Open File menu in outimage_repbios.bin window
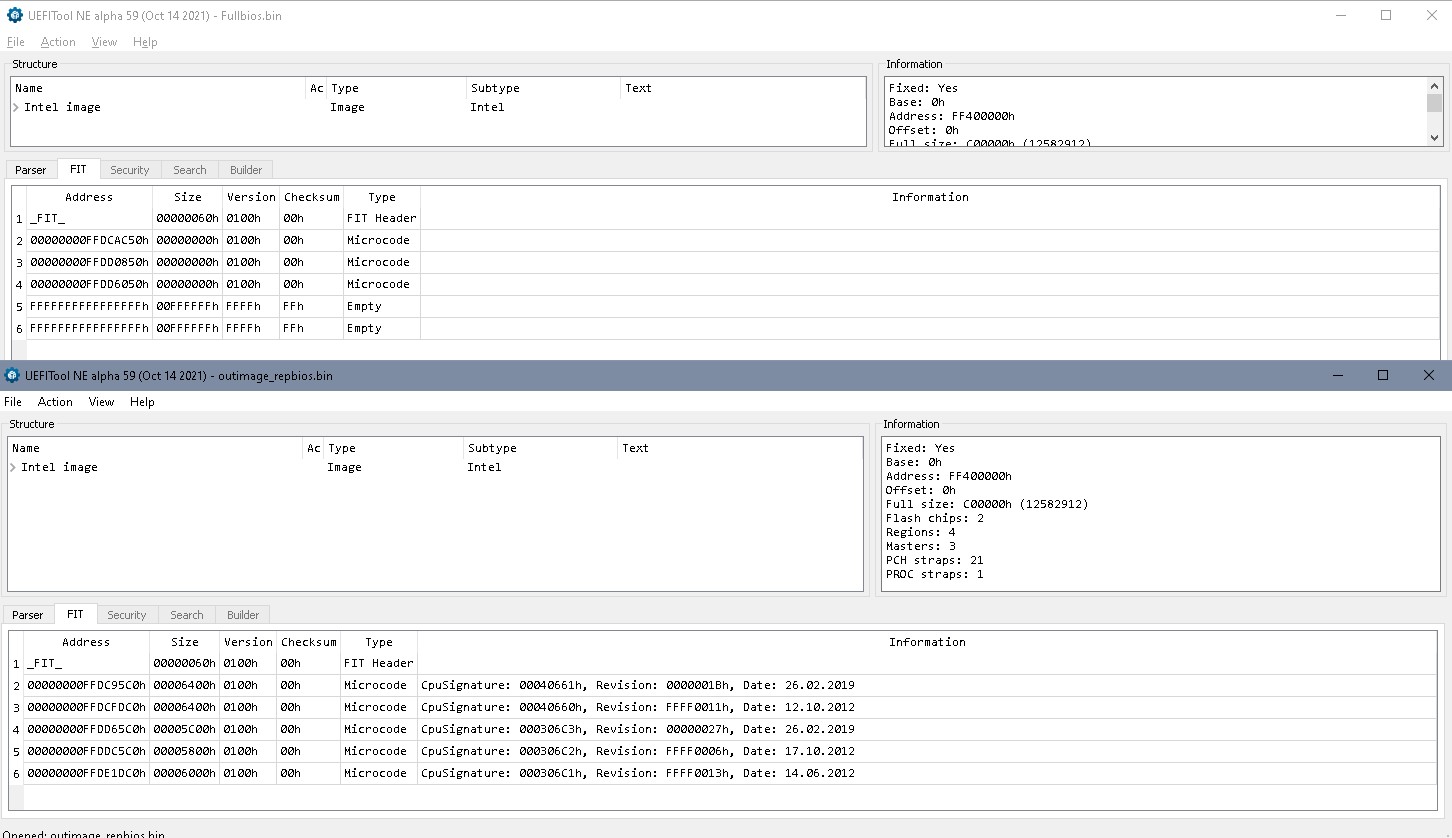1452x838 pixels. click(13, 402)
